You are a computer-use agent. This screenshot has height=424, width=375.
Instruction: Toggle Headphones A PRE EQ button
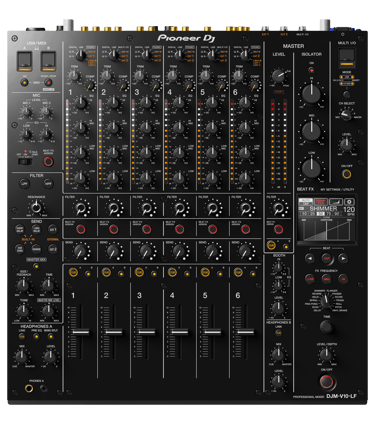tap(36, 336)
